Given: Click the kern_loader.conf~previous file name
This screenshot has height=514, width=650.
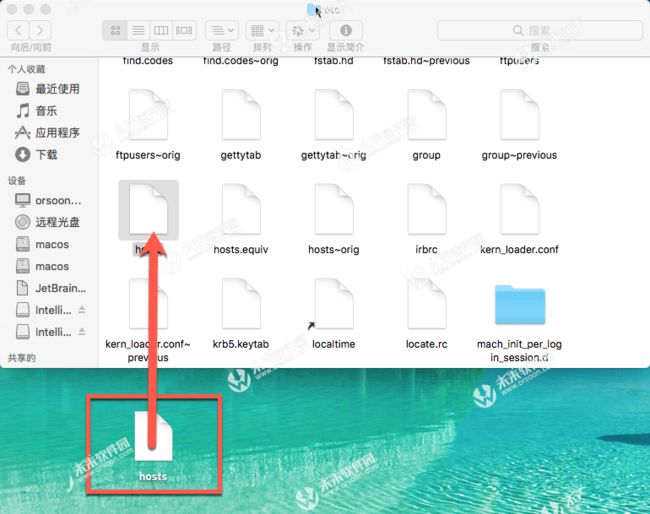Looking at the screenshot, I should pos(148,351).
